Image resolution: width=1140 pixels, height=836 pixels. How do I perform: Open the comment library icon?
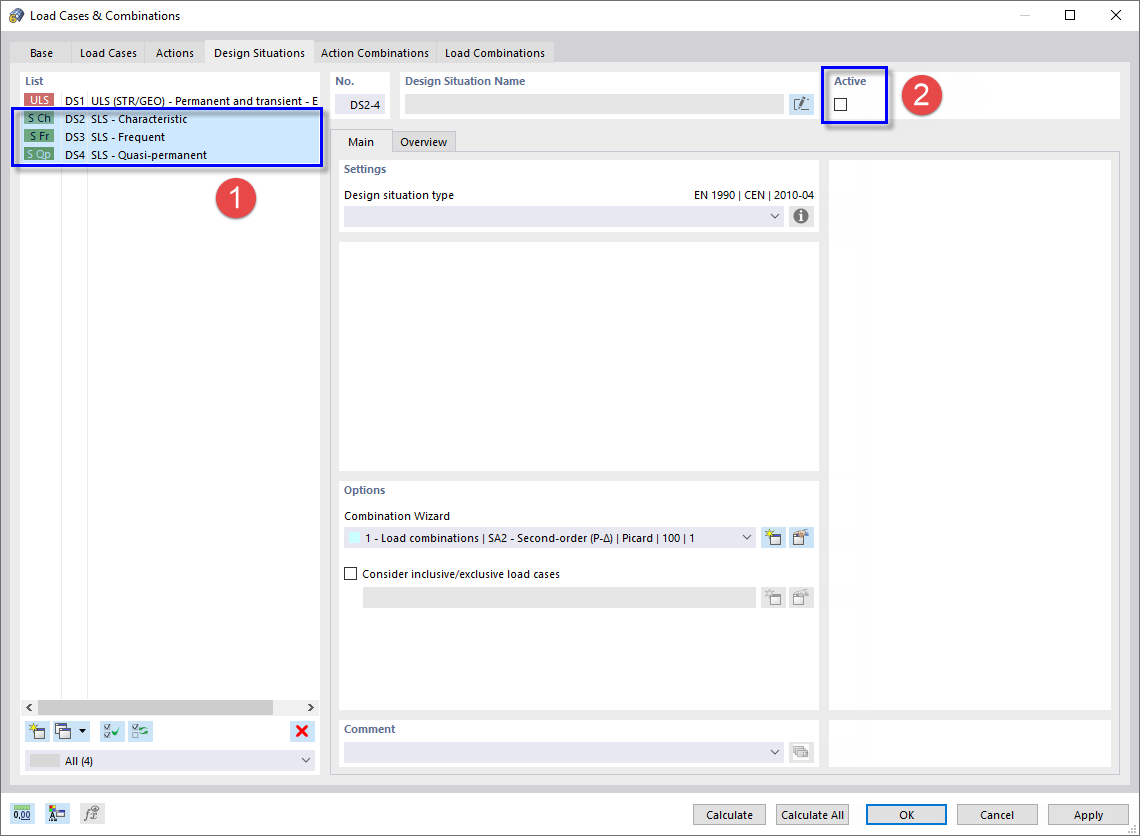[800, 752]
